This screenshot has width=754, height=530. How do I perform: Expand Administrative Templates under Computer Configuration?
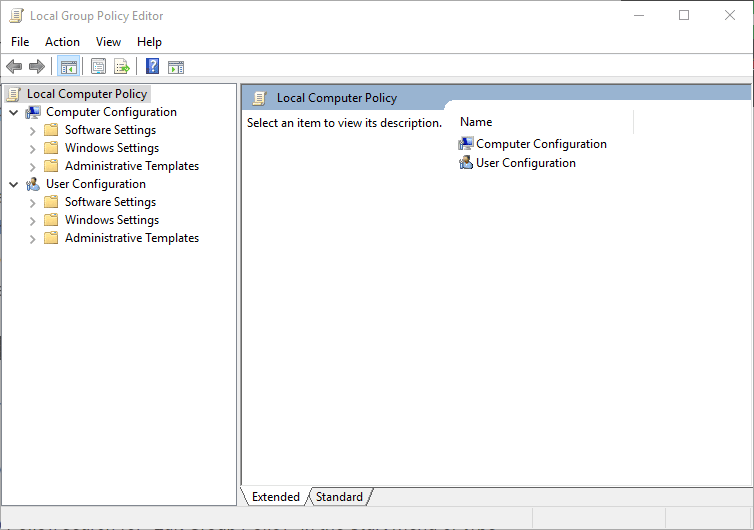(x=32, y=167)
